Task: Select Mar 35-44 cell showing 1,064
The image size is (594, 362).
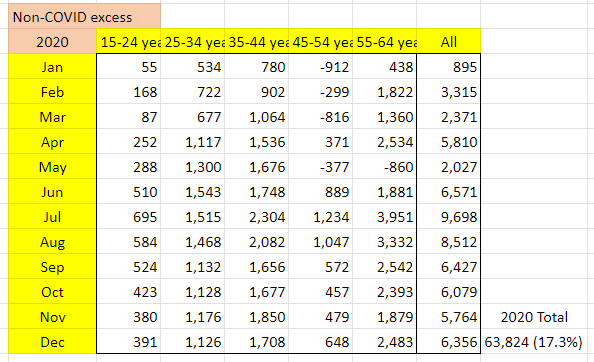Action: click(x=256, y=117)
